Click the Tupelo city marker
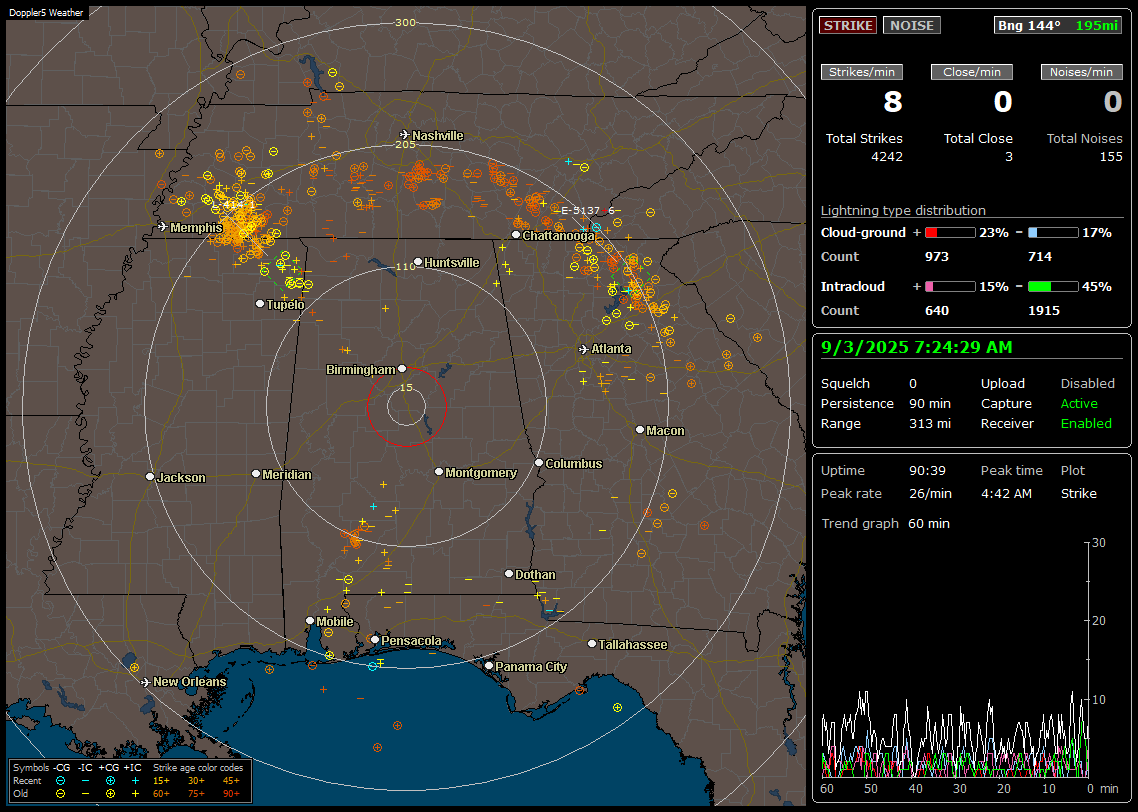 (x=260, y=303)
